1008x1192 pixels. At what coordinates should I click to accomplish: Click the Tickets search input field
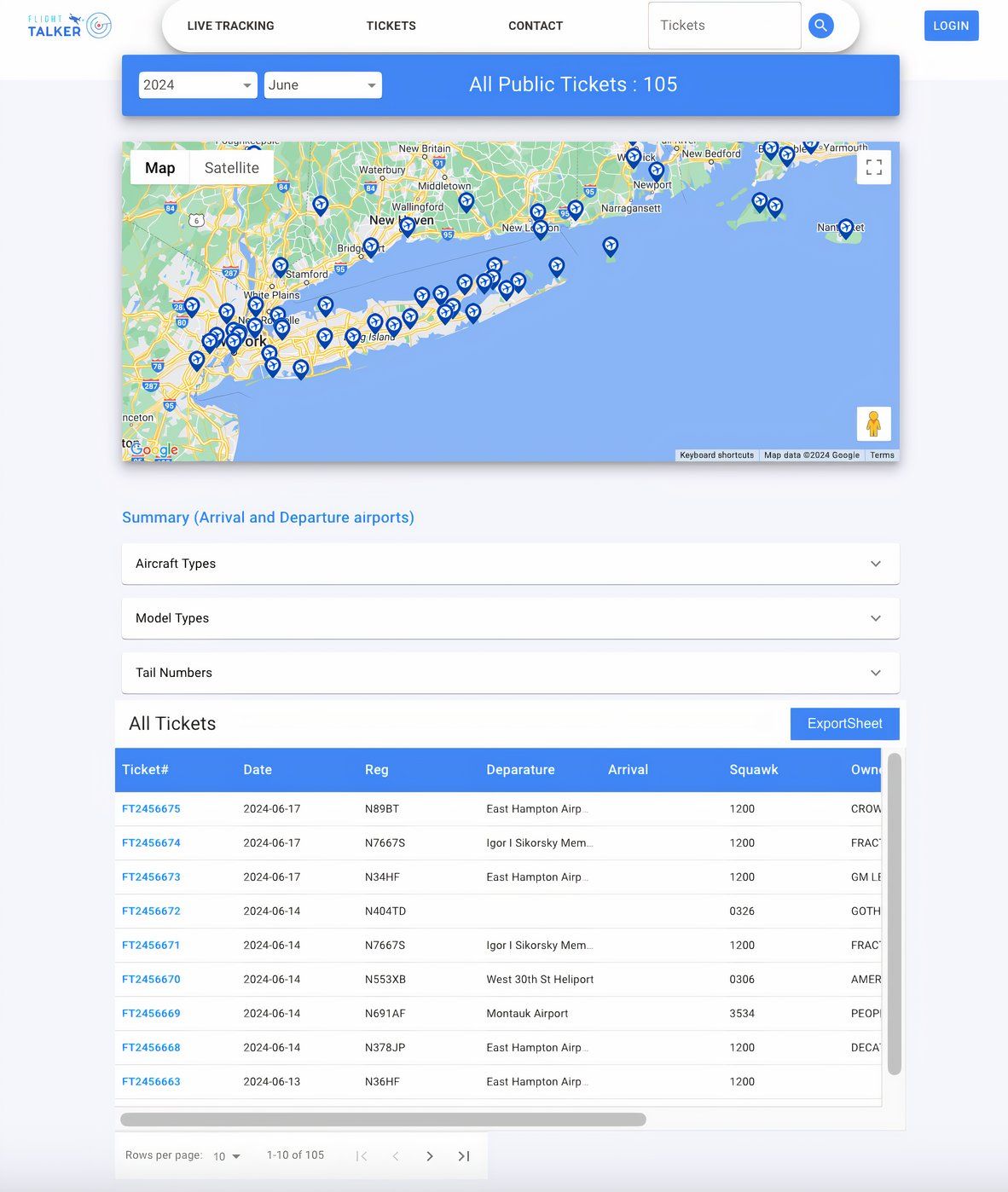click(x=724, y=26)
